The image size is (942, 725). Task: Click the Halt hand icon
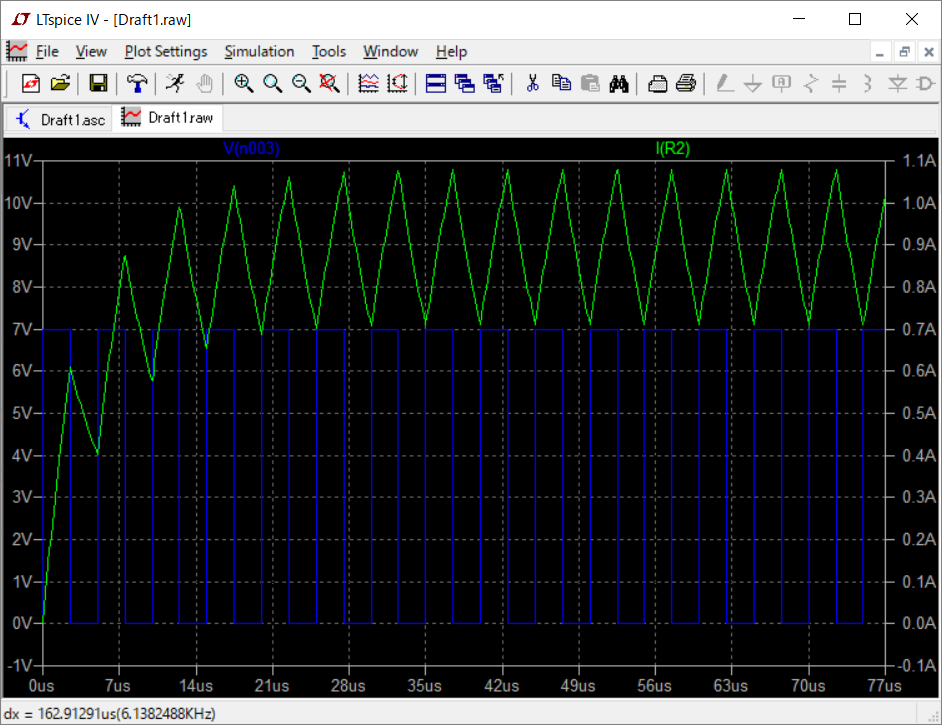click(204, 83)
